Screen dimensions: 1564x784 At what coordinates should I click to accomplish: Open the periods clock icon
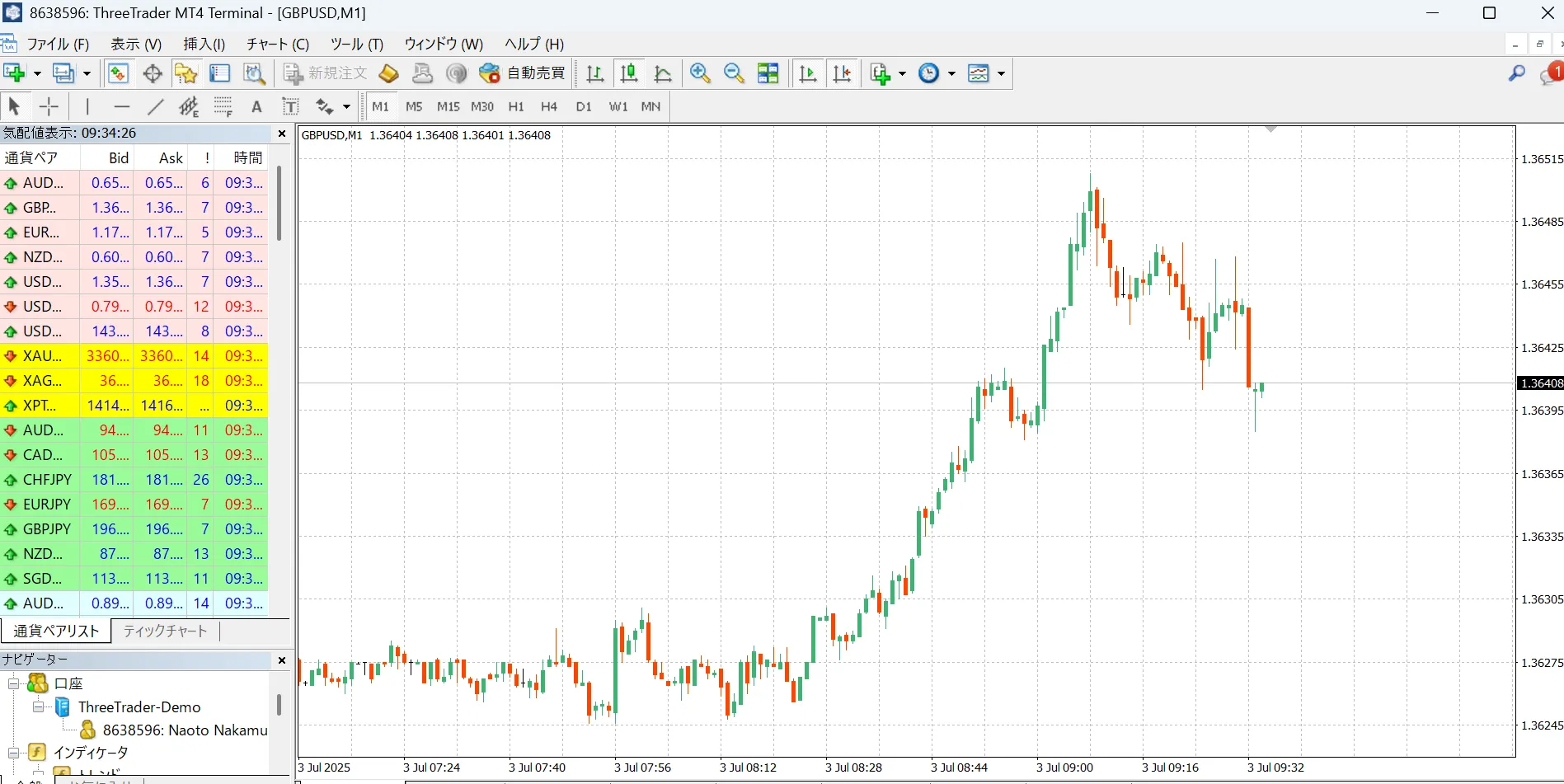coord(929,73)
